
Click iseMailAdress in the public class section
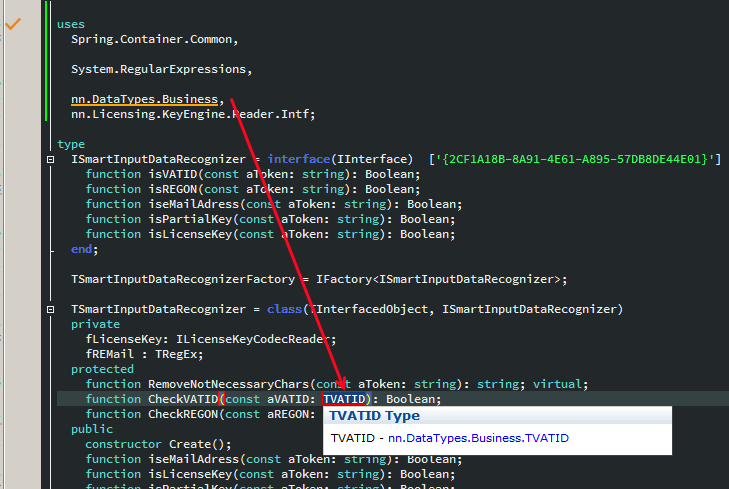(193, 459)
